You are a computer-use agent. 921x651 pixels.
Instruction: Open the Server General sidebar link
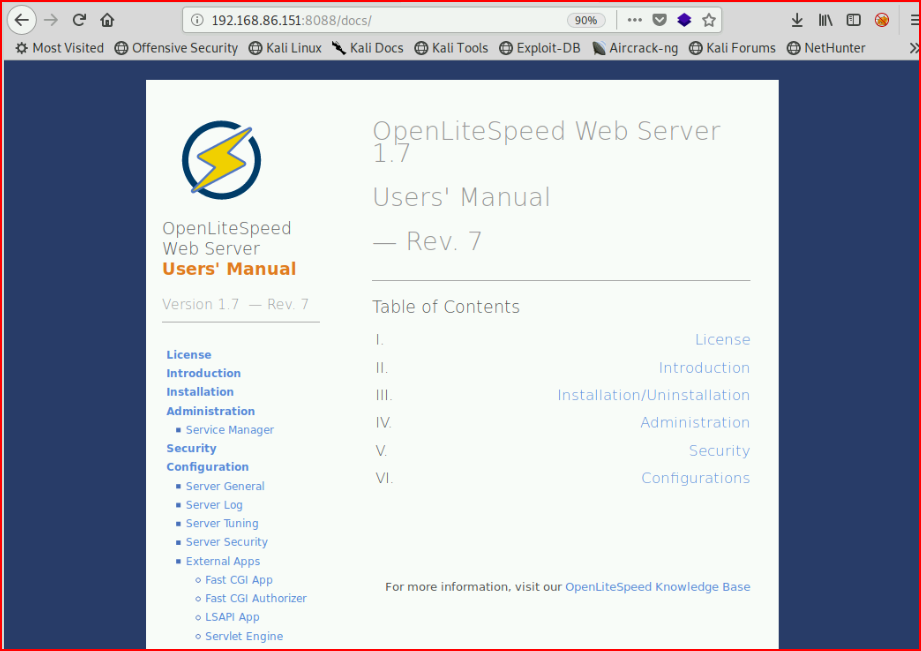tap(225, 486)
